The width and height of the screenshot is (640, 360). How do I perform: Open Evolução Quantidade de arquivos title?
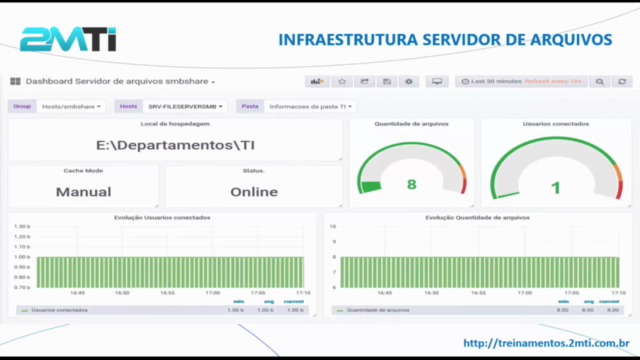(x=478, y=218)
